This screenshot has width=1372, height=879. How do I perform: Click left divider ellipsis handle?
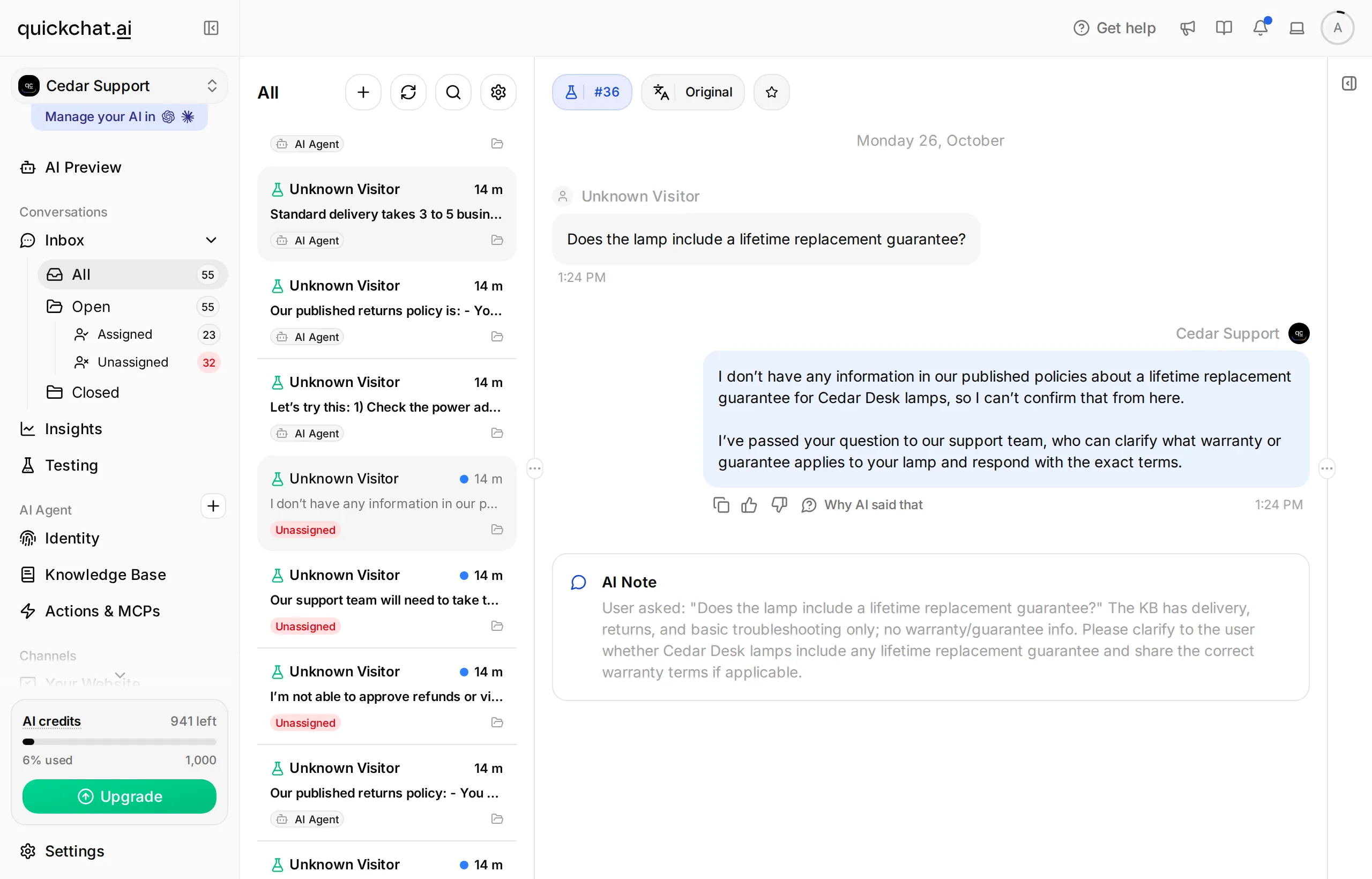point(535,468)
